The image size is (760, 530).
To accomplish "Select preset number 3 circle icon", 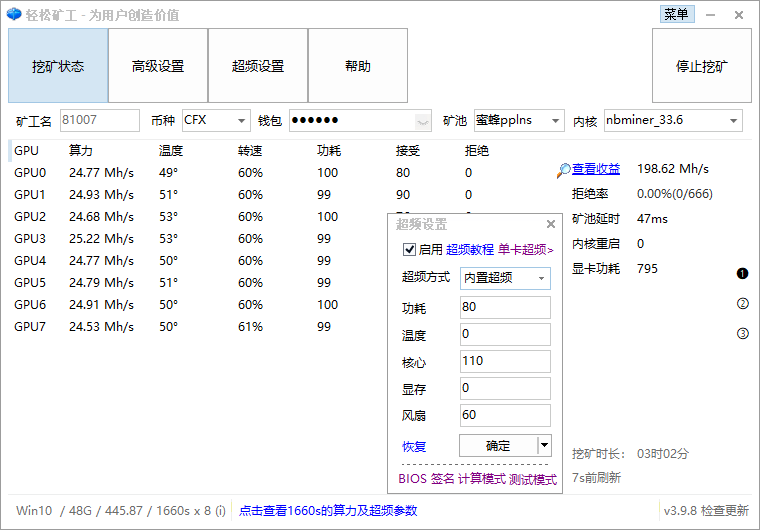I will tap(743, 334).
